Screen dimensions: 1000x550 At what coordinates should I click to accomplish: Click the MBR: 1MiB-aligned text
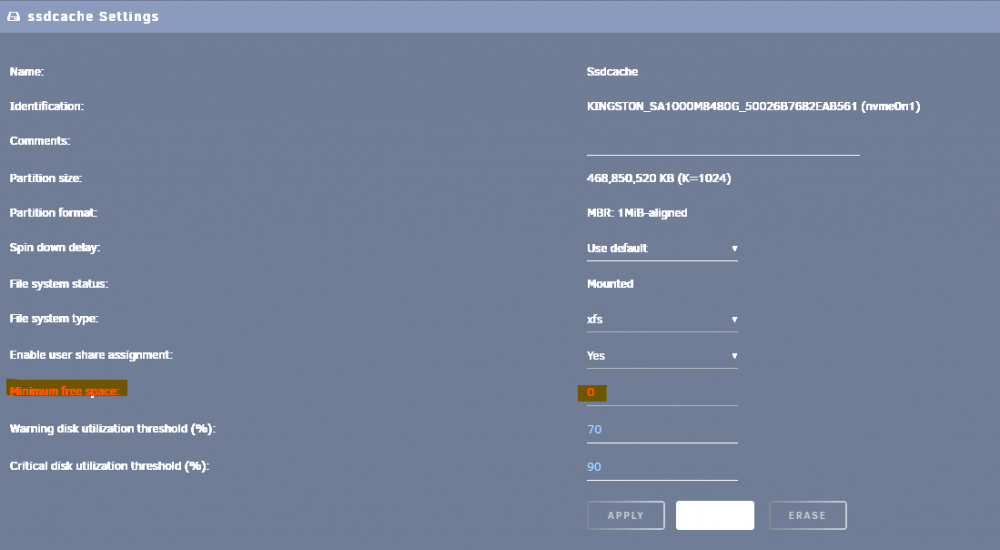click(637, 213)
